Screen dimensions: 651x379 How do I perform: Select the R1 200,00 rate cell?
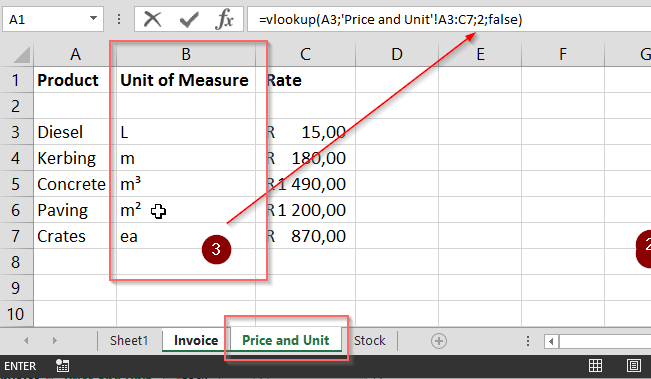point(306,210)
